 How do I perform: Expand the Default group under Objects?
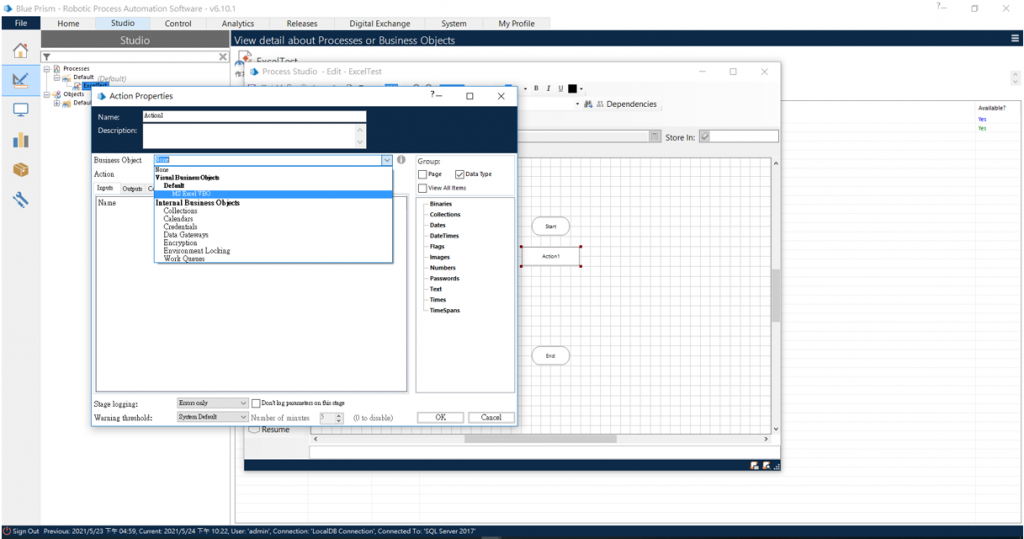pos(57,103)
